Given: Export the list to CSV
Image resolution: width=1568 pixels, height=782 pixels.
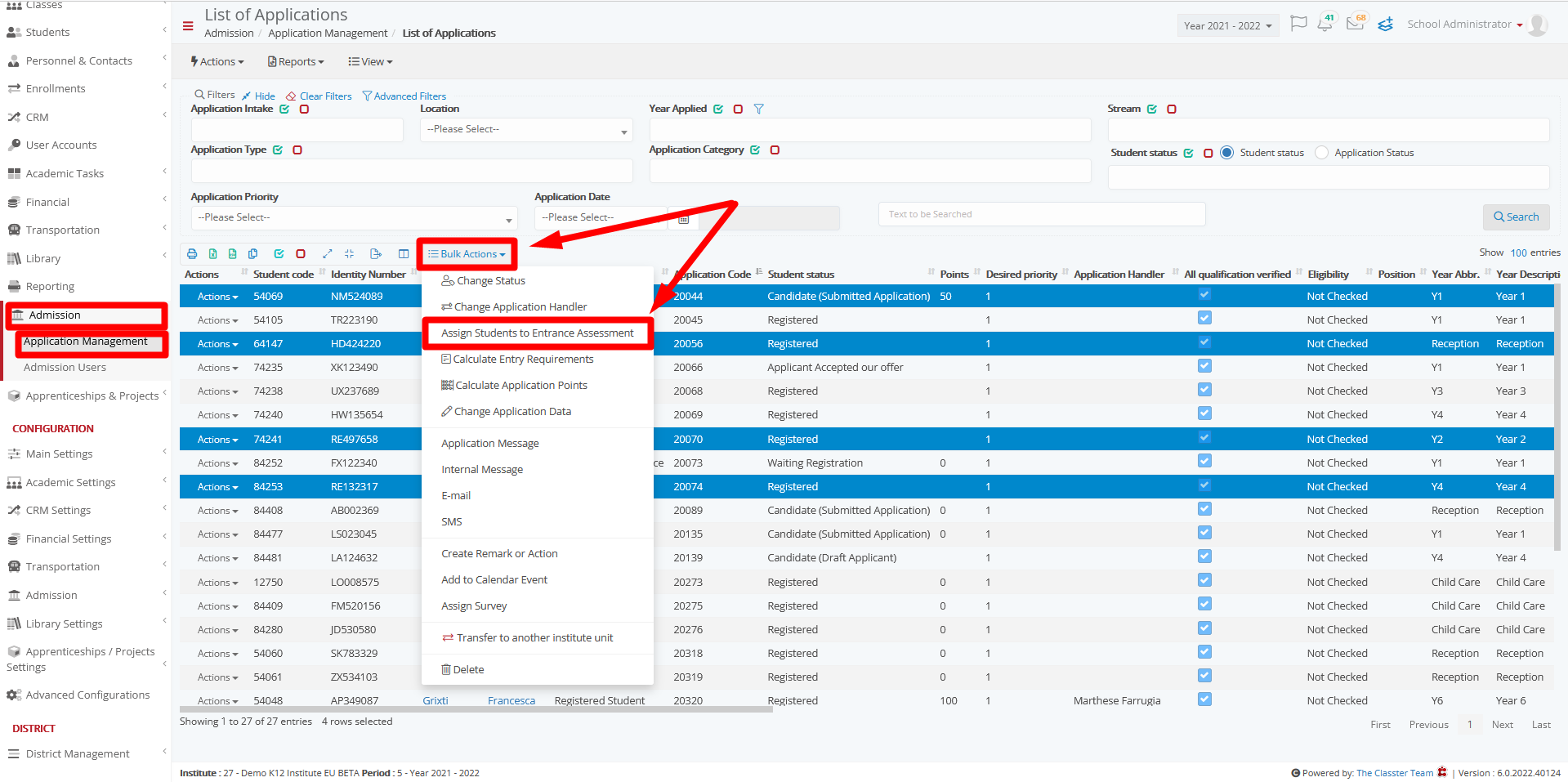Looking at the screenshot, I should pos(233,254).
